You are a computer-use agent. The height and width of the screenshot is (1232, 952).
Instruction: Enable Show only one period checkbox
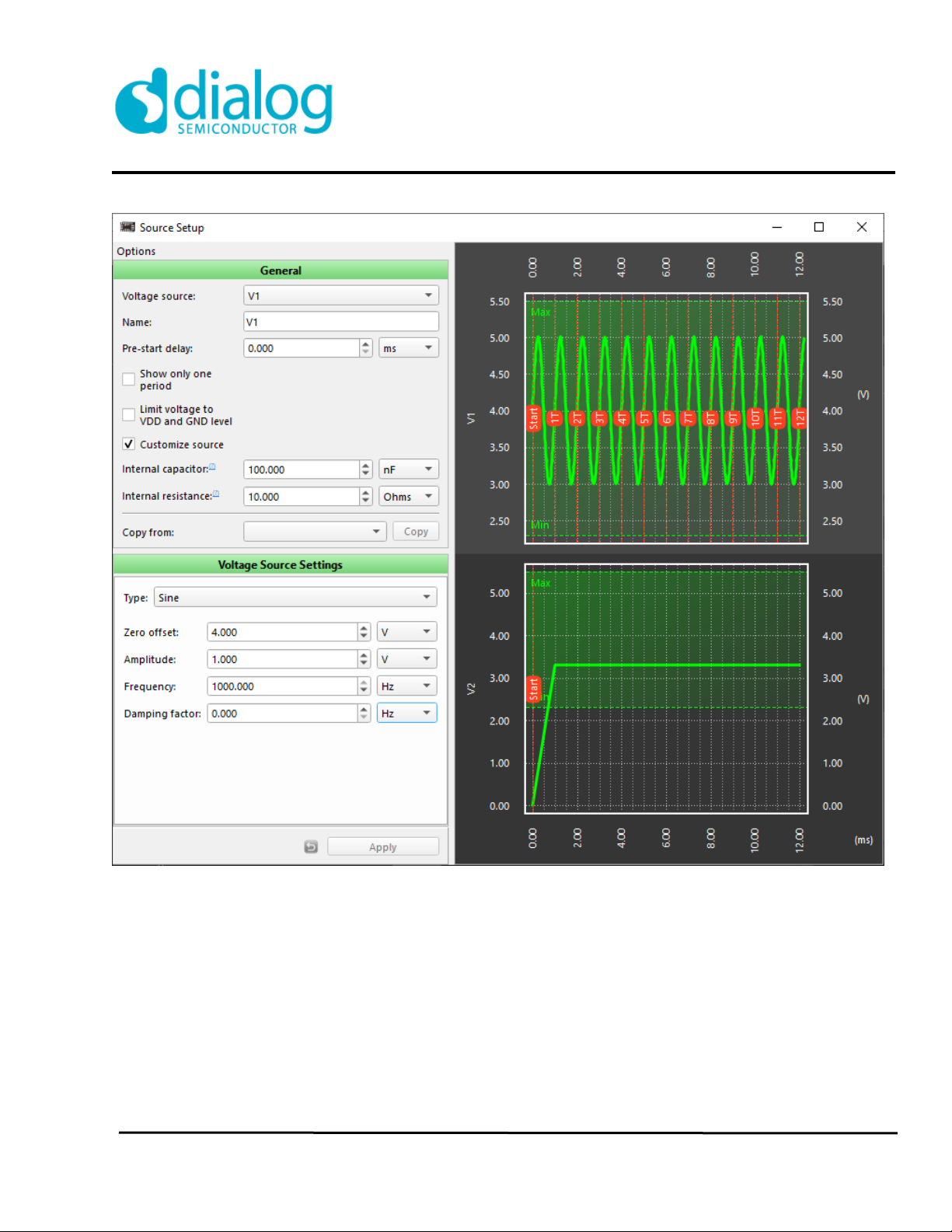tap(129, 379)
